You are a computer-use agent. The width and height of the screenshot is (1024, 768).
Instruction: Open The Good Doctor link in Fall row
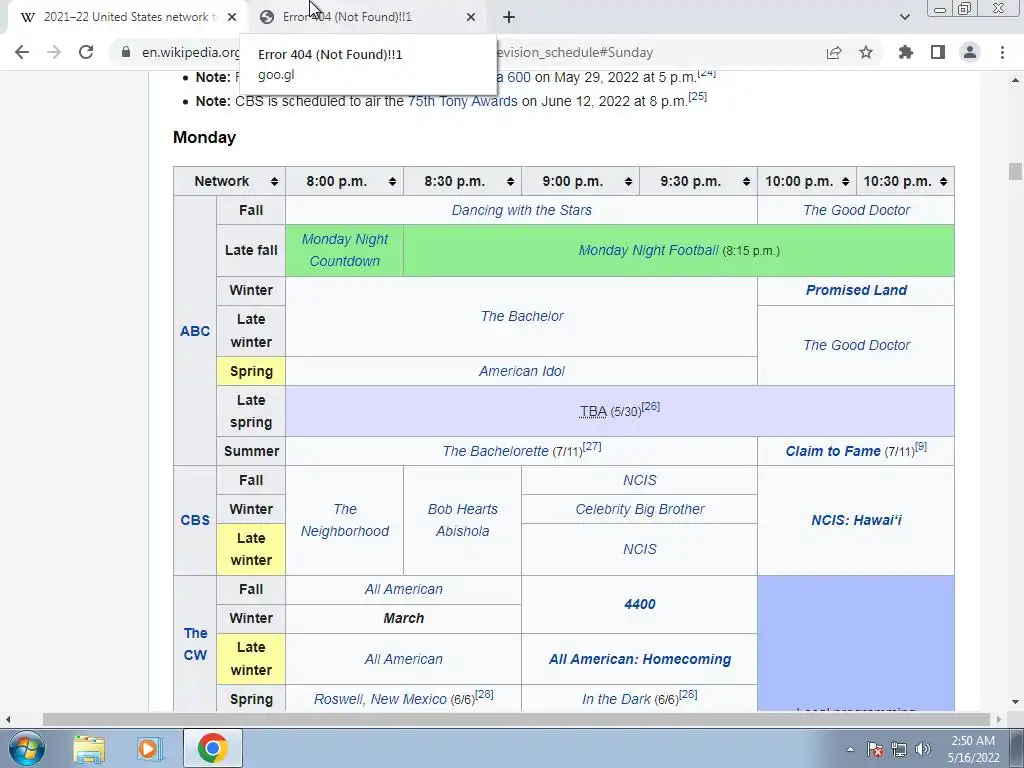(856, 210)
